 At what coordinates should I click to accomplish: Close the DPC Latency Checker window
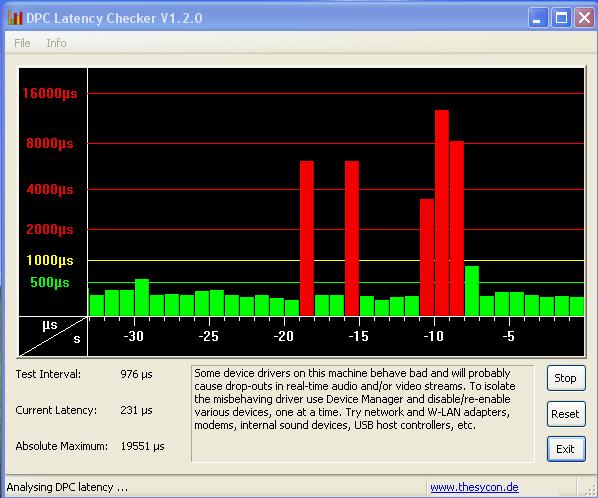[584, 18]
